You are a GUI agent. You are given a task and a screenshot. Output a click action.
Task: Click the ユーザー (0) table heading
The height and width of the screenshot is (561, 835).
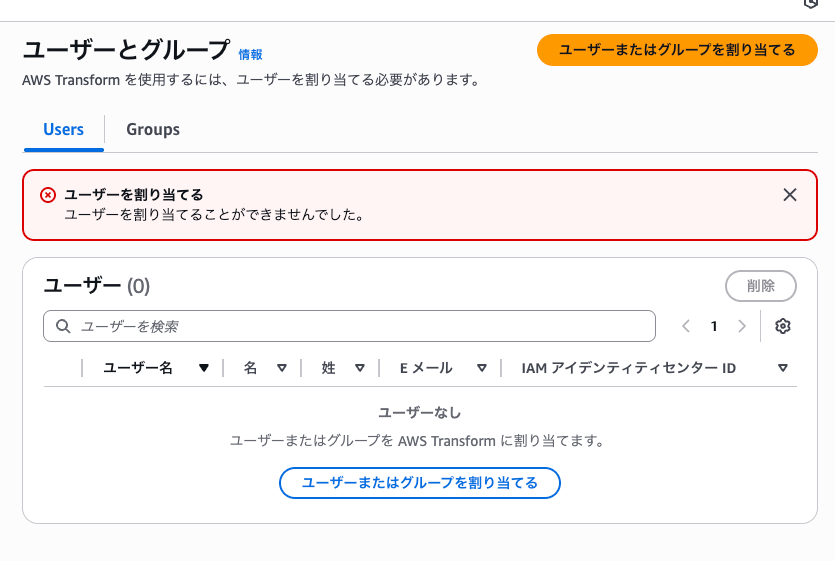point(96,286)
